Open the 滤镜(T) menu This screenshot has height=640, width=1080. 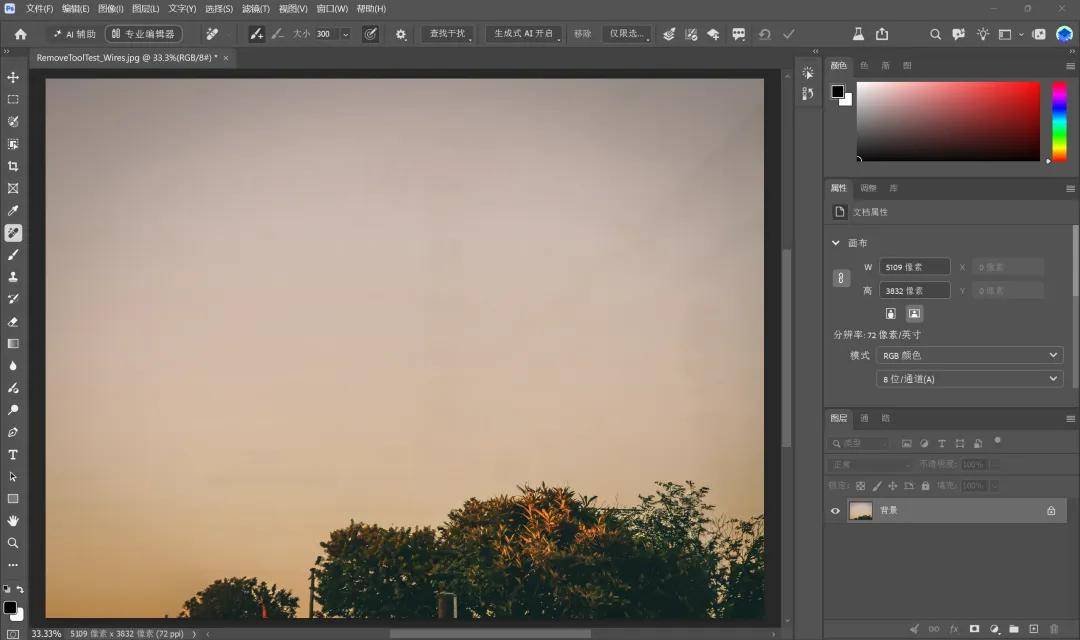pos(256,9)
